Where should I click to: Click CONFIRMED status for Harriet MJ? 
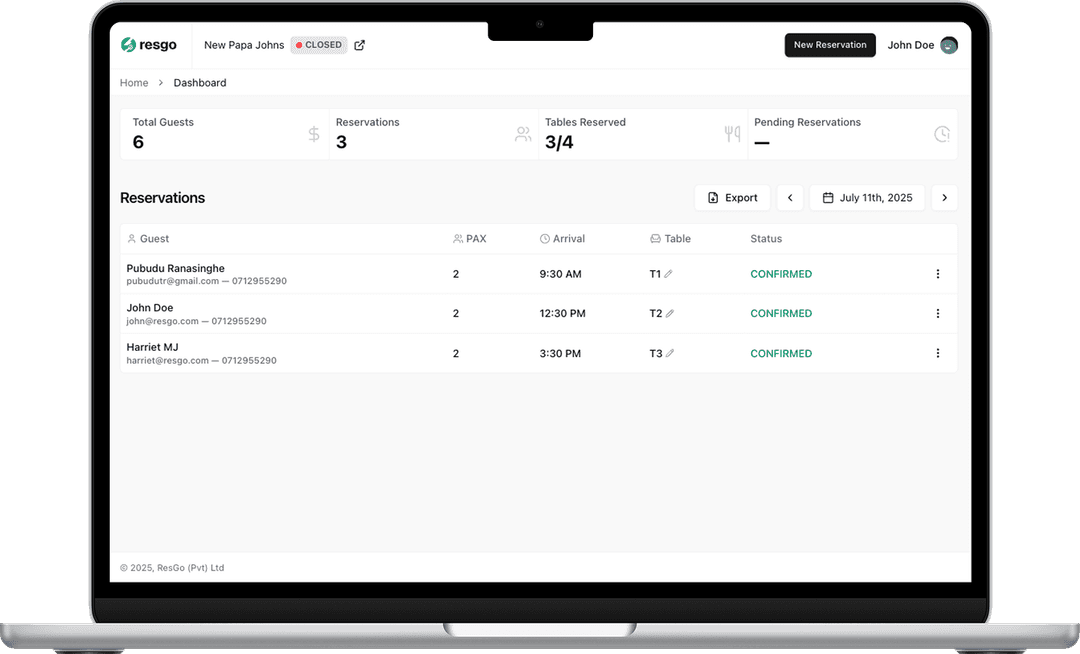click(781, 353)
